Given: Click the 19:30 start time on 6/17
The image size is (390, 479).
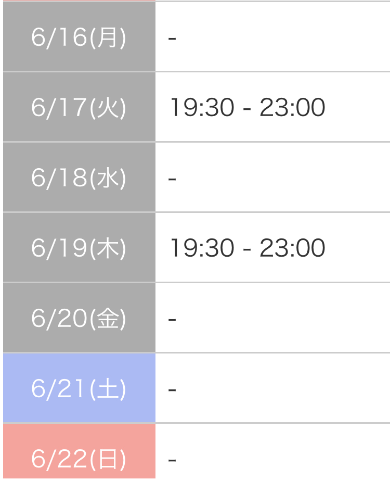Looking at the screenshot, I should coord(202,107).
